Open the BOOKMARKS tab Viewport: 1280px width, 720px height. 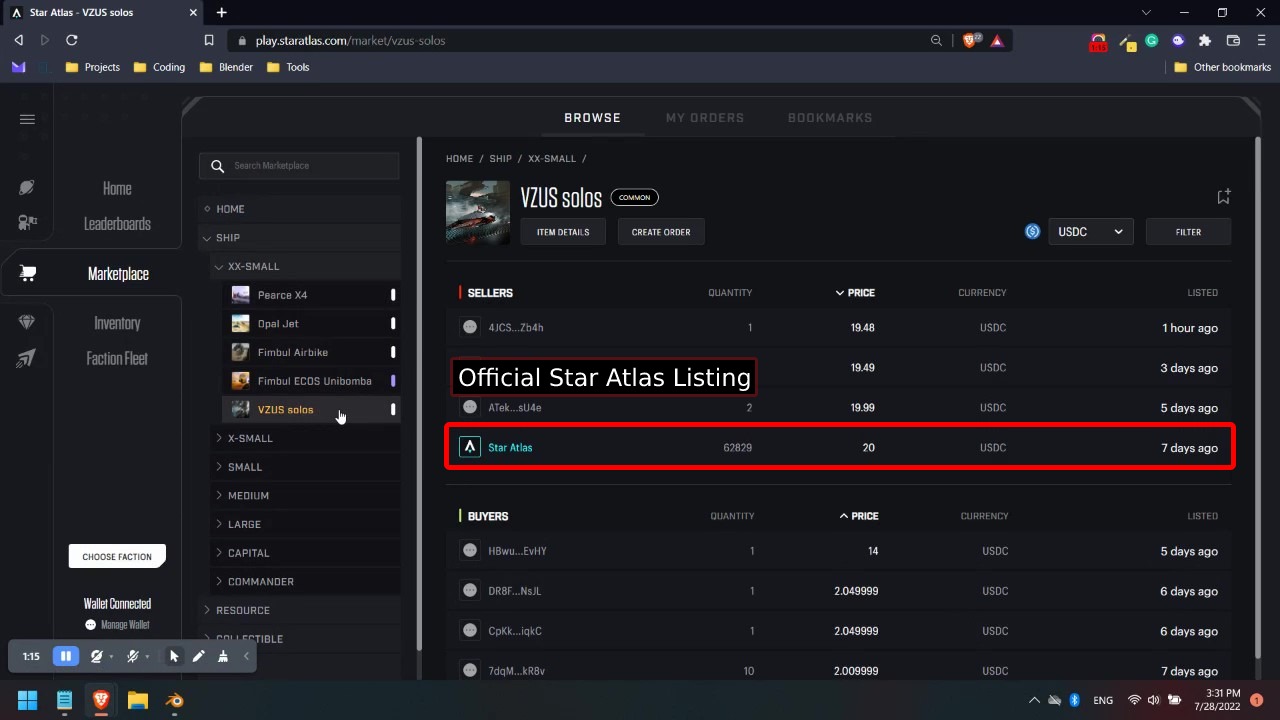coord(830,118)
